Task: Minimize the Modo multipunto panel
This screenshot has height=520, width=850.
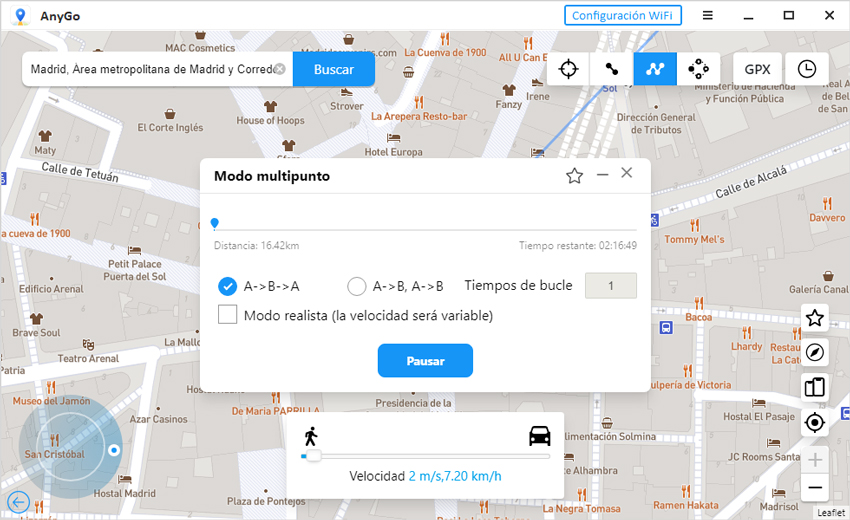Action: tap(602, 175)
